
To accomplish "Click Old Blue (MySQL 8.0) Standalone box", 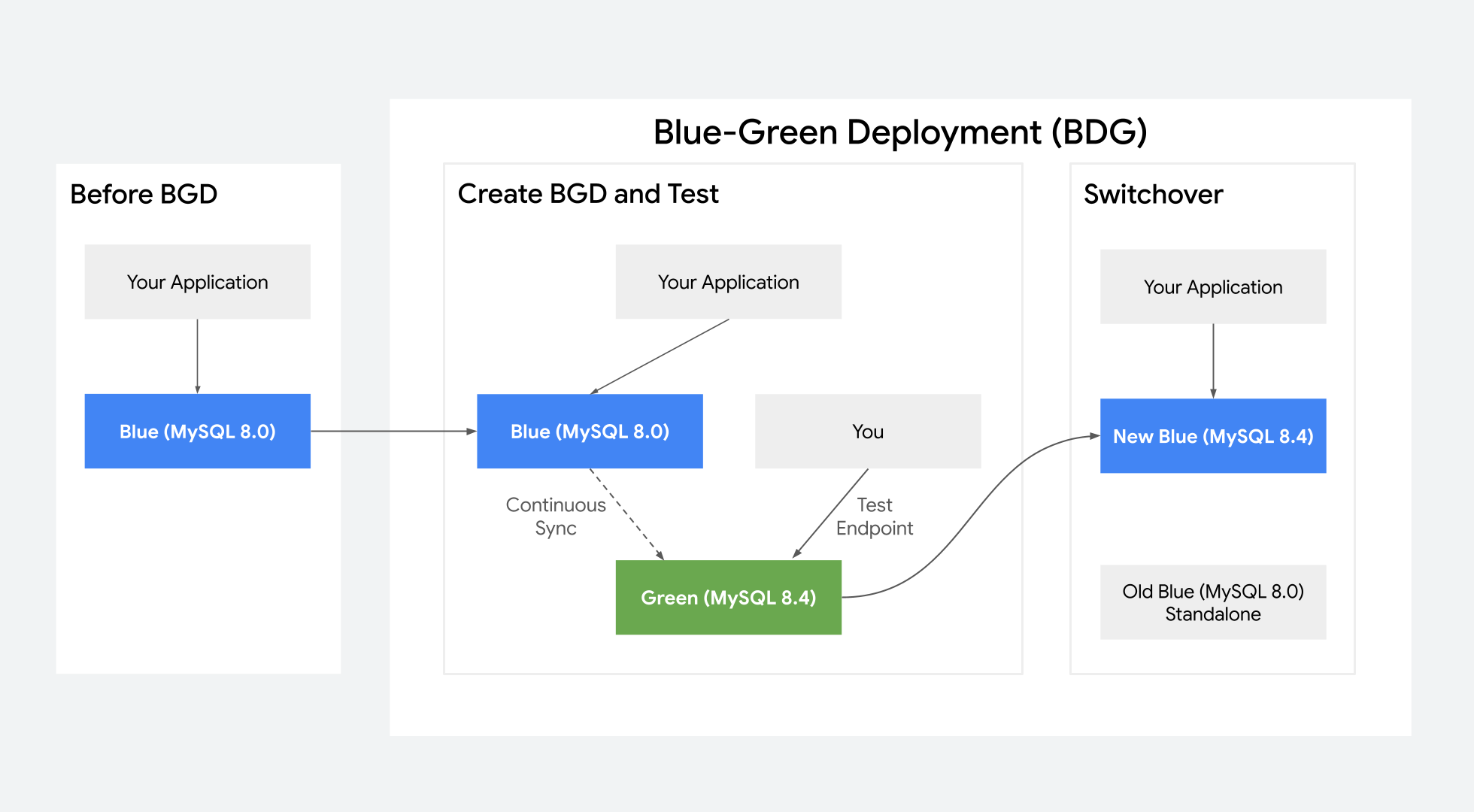I will [x=1213, y=602].
